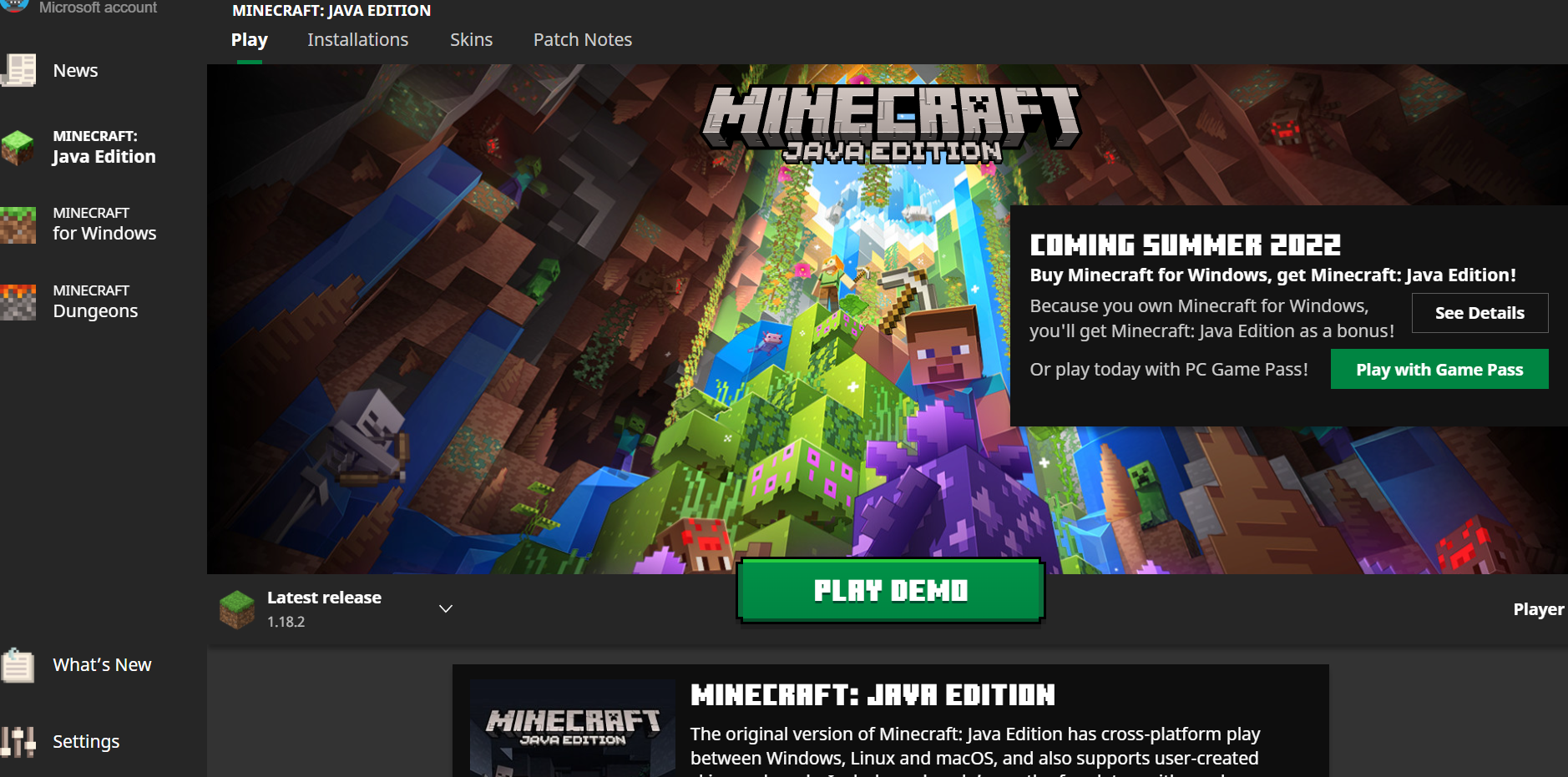Viewport: 1568px width, 777px height.
Task: Click the Microsoft account label
Action: click(98, 8)
